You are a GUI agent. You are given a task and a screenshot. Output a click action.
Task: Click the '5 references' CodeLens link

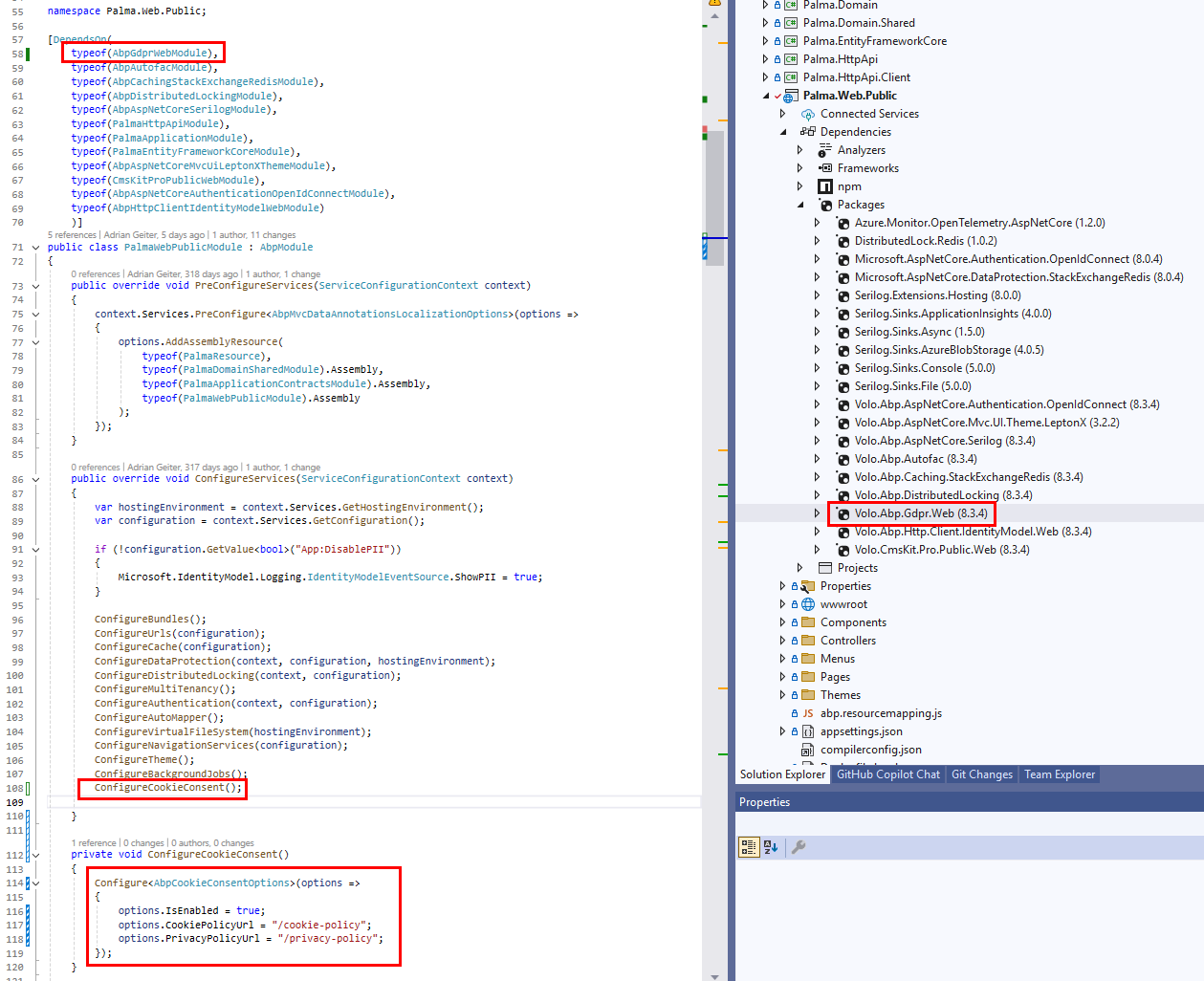[x=72, y=235]
